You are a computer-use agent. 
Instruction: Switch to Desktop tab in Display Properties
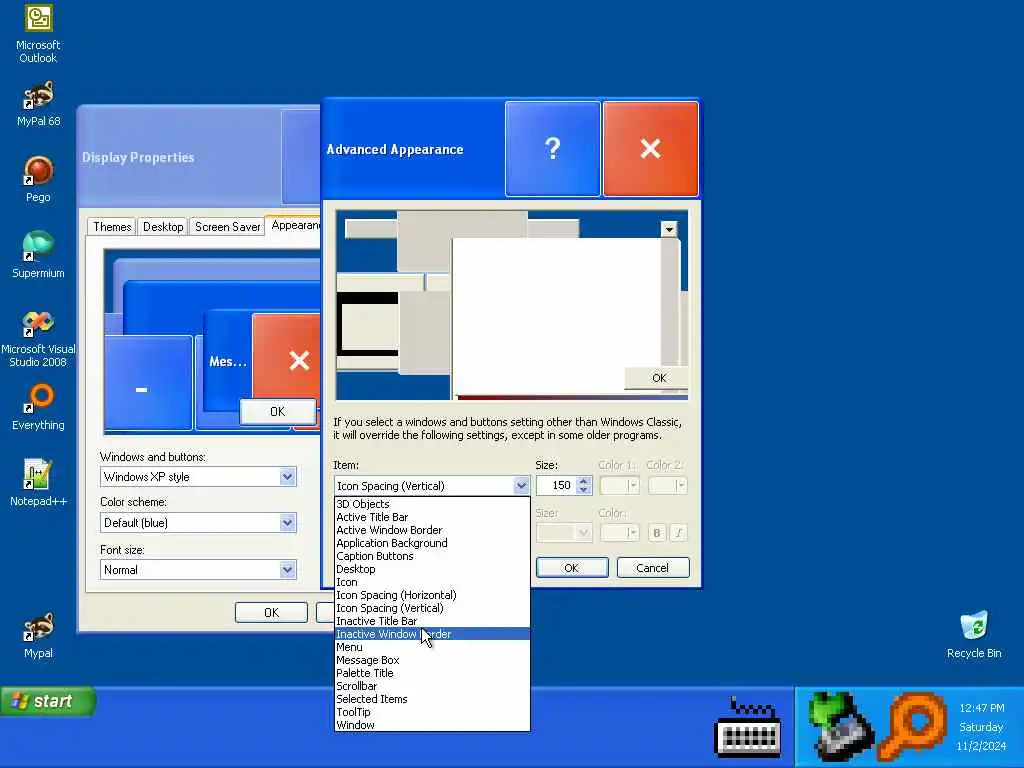[163, 227]
